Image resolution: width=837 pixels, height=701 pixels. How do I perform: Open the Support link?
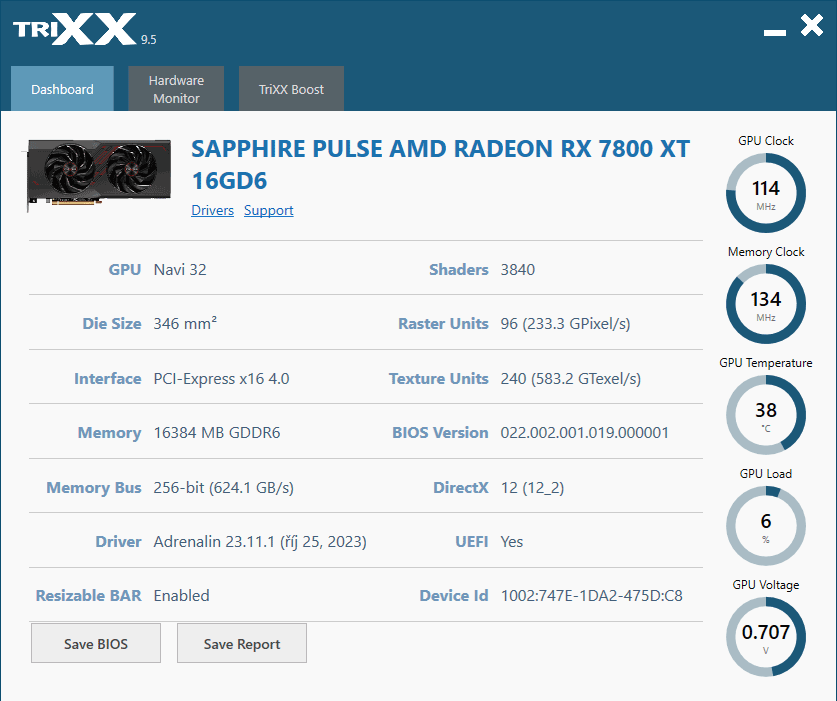tap(268, 210)
